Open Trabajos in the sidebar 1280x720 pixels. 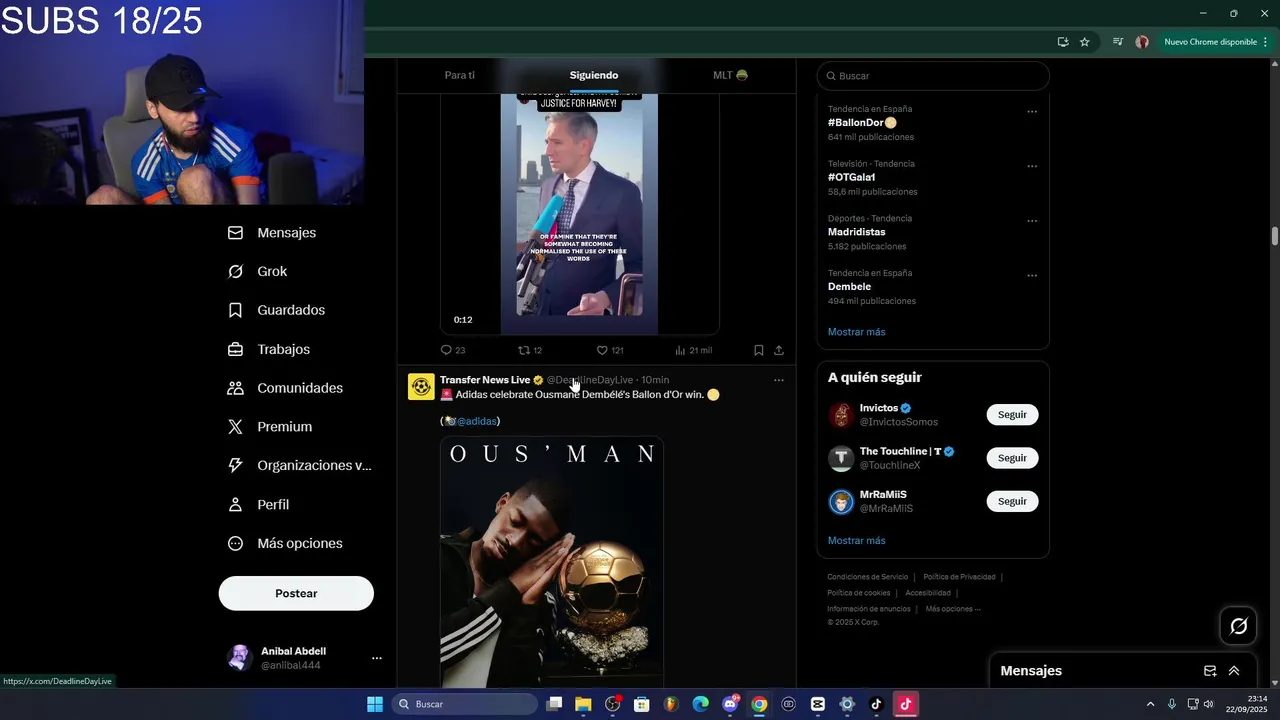pyautogui.click(x=269, y=349)
